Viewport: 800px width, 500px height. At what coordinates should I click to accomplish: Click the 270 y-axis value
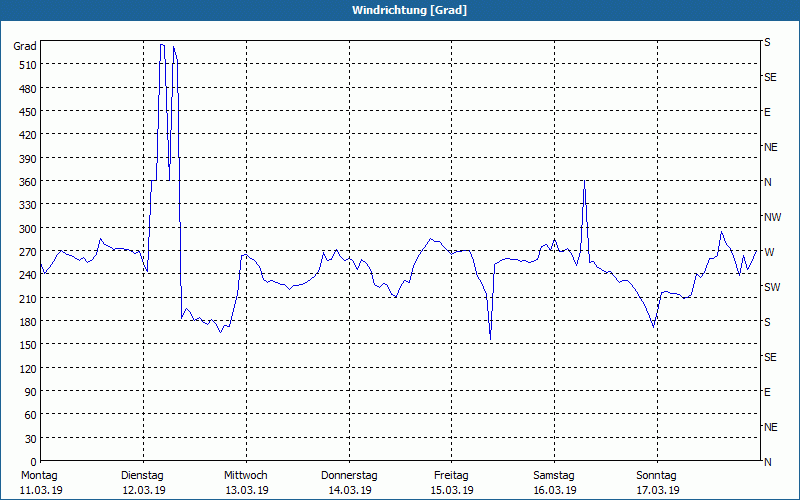pyautogui.click(x=28, y=252)
